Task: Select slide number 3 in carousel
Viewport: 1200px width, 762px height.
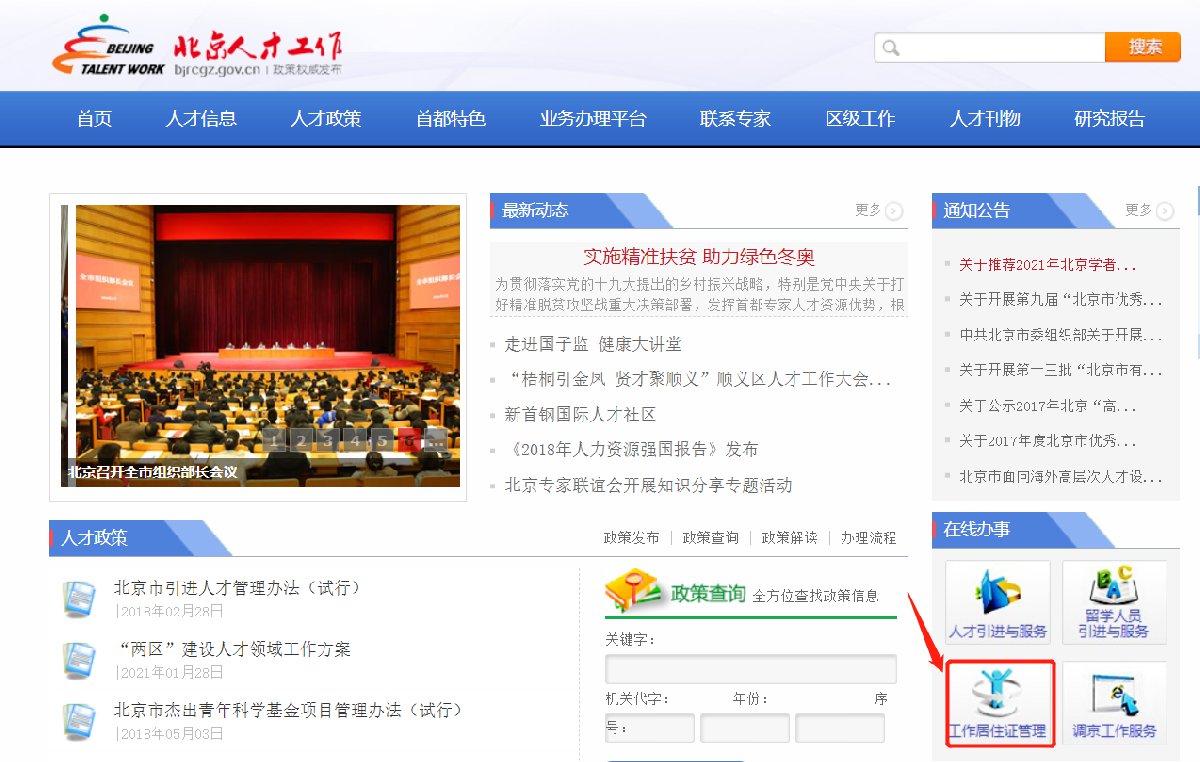Action: click(x=328, y=439)
